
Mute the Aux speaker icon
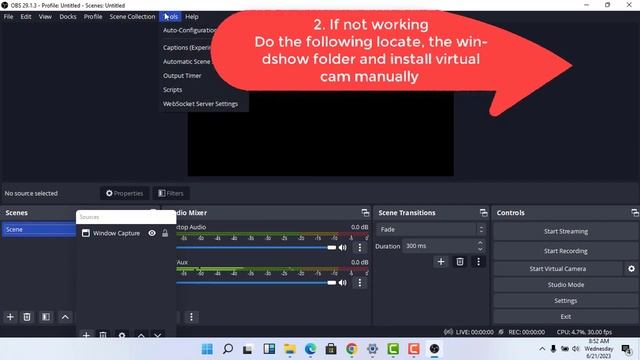click(342, 282)
